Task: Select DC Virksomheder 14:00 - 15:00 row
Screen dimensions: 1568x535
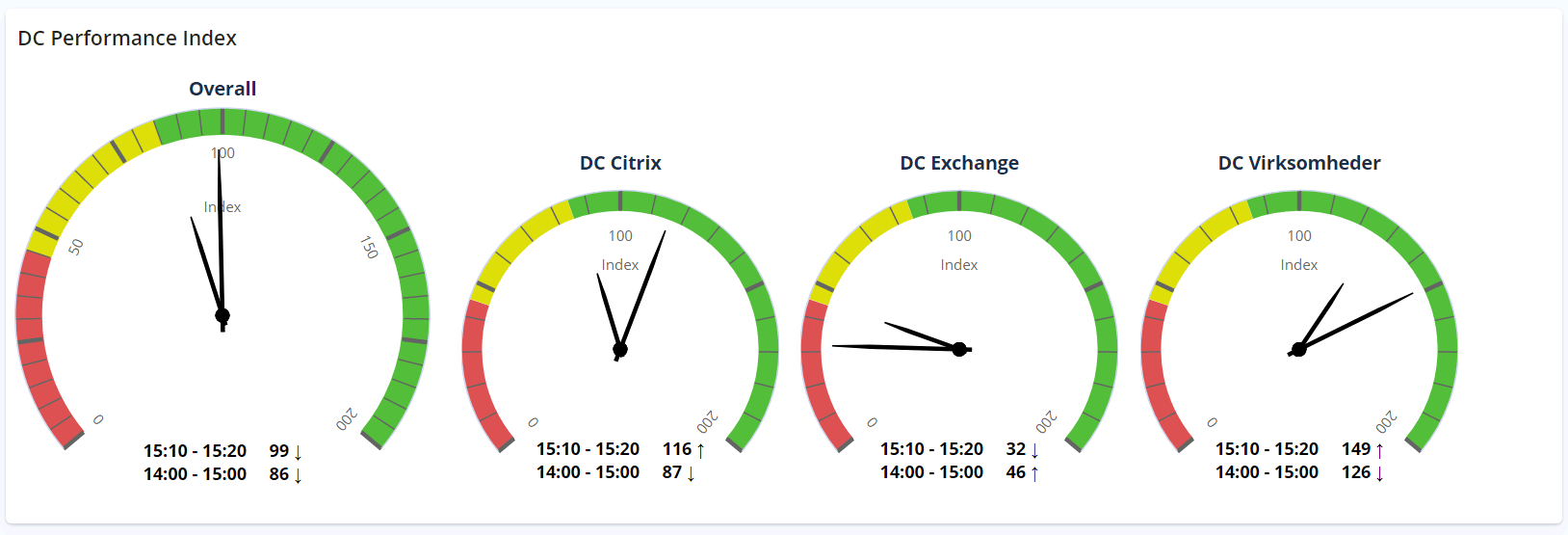Action: pos(1299,472)
